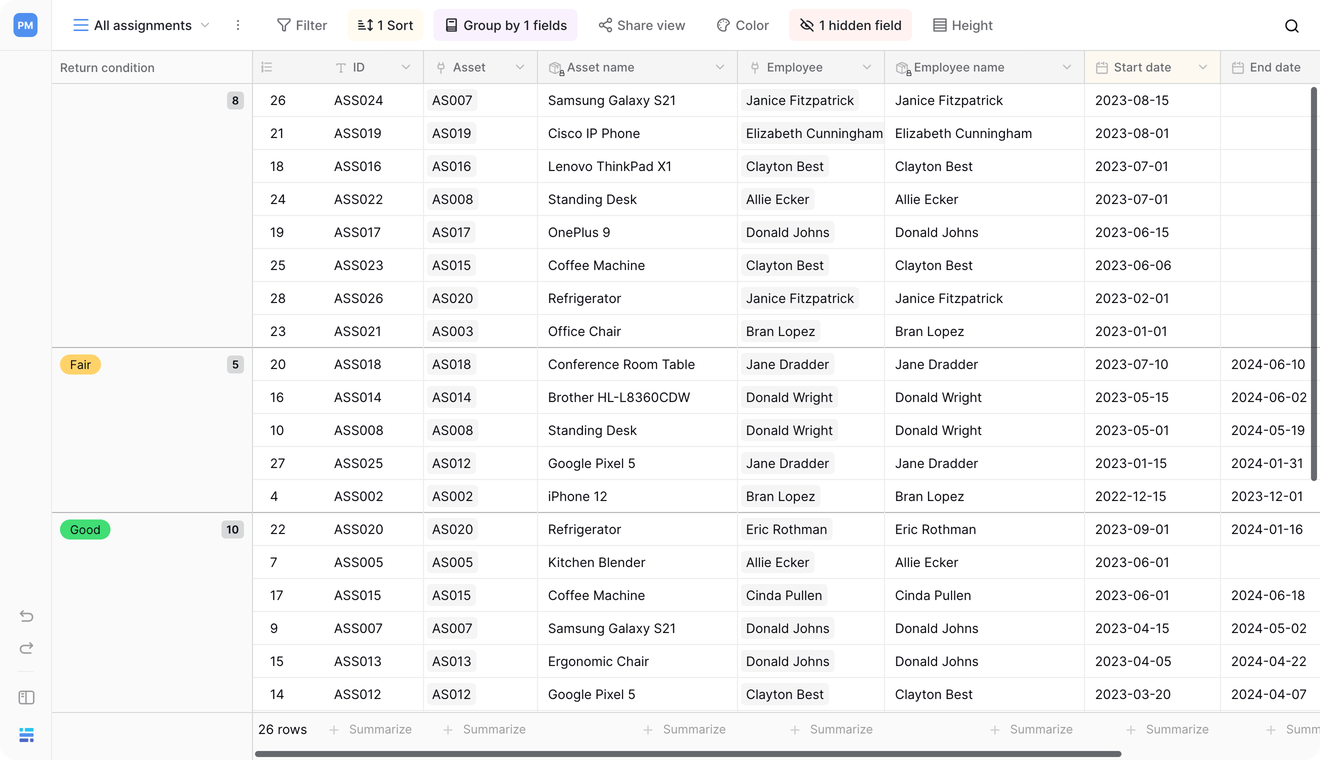Click Elizabeth Cunningham employee tag
Viewport: 1320px width, 760px height.
pyautogui.click(x=813, y=133)
